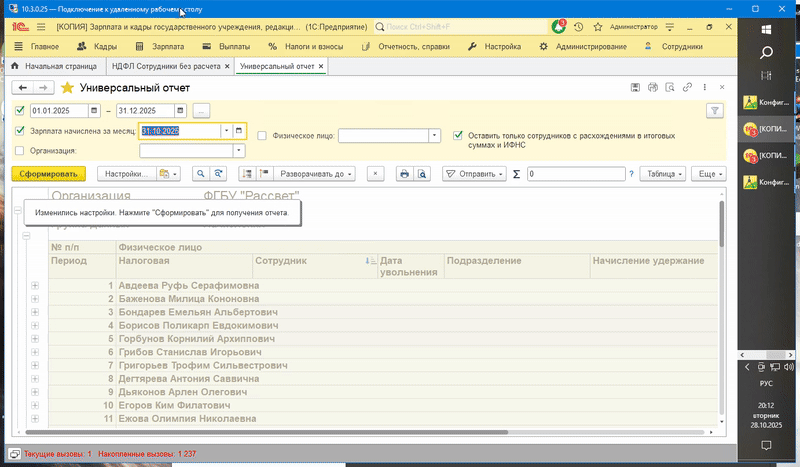Screen dimensions: 800x467
Task: Save report with the floppy disk icon
Action: click(x=635, y=88)
